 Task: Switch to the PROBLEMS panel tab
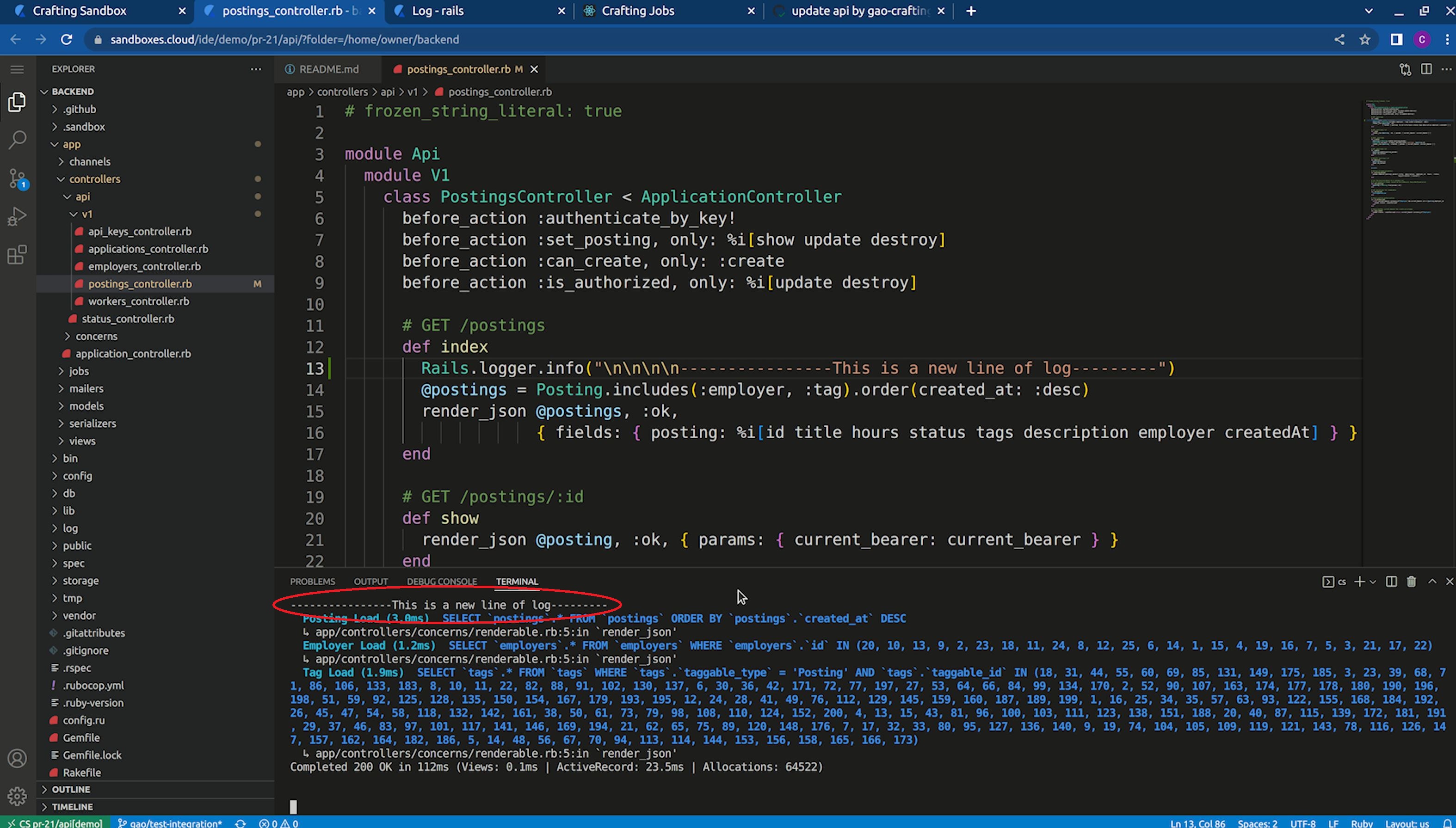pyautogui.click(x=312, y=581)
